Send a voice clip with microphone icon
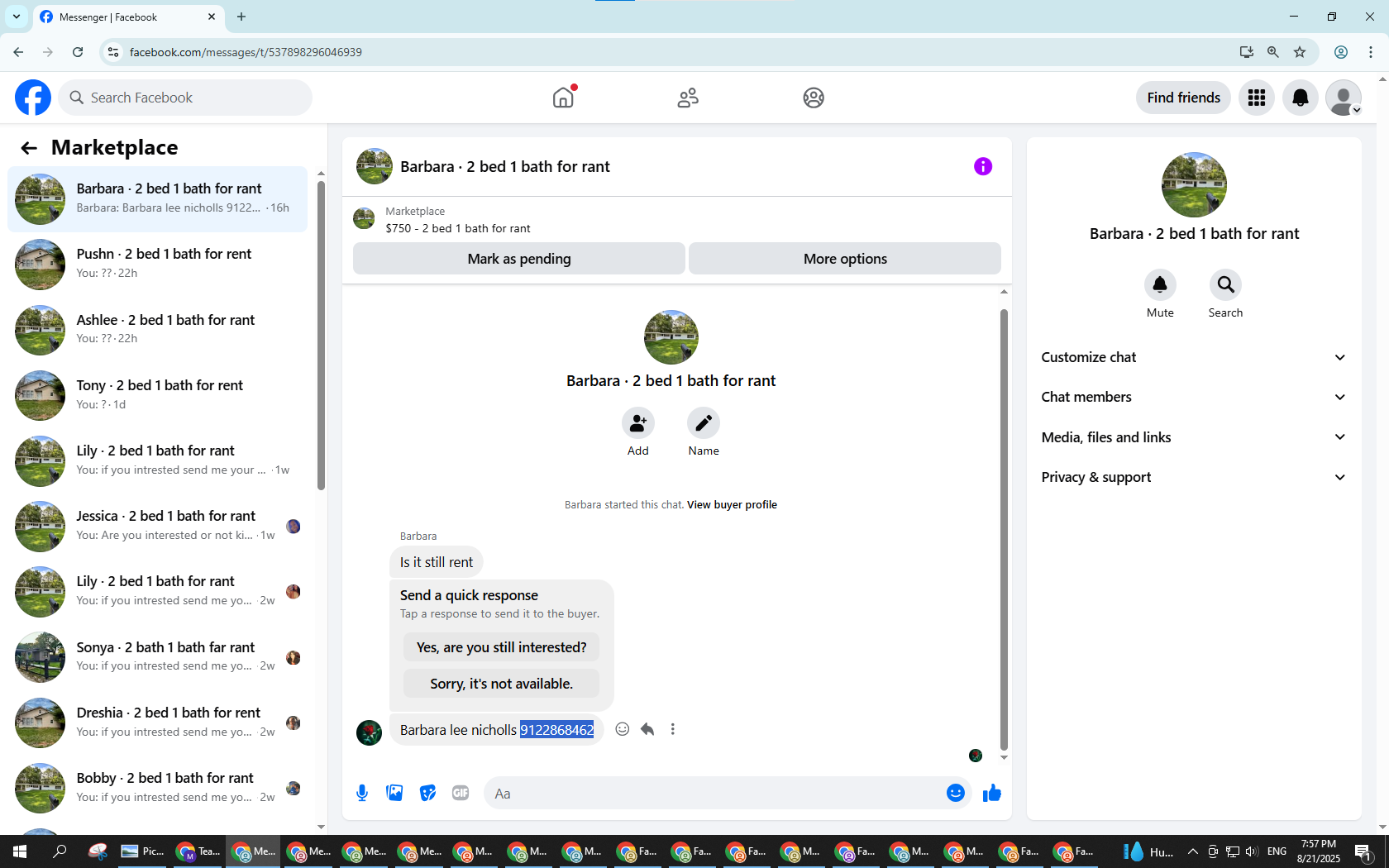Image resolution: width=1389 pixels, height=868 pixels. pos(362,794)
